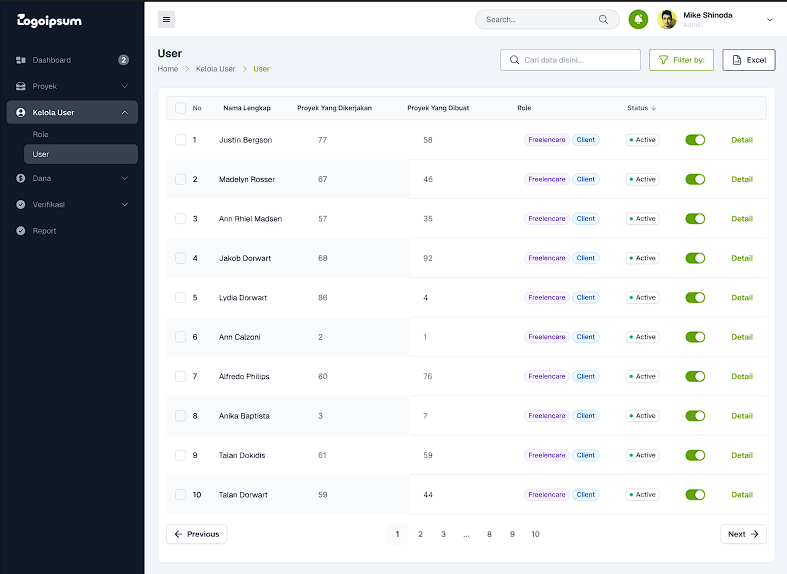Click the Excel file icon
Screen dimensions: 787x574
(737, 60)
